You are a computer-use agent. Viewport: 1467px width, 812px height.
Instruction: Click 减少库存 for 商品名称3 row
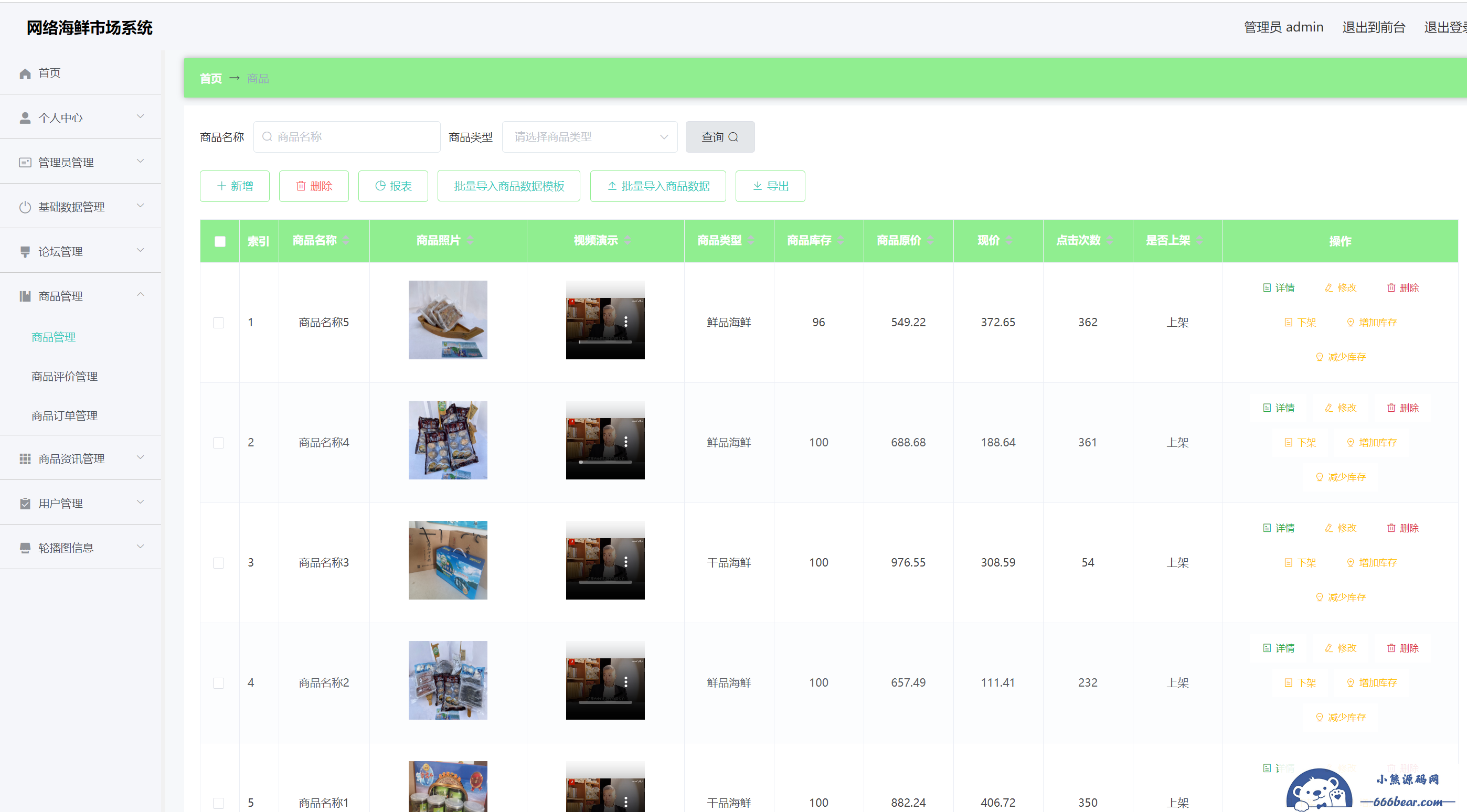pos(1341,597)
